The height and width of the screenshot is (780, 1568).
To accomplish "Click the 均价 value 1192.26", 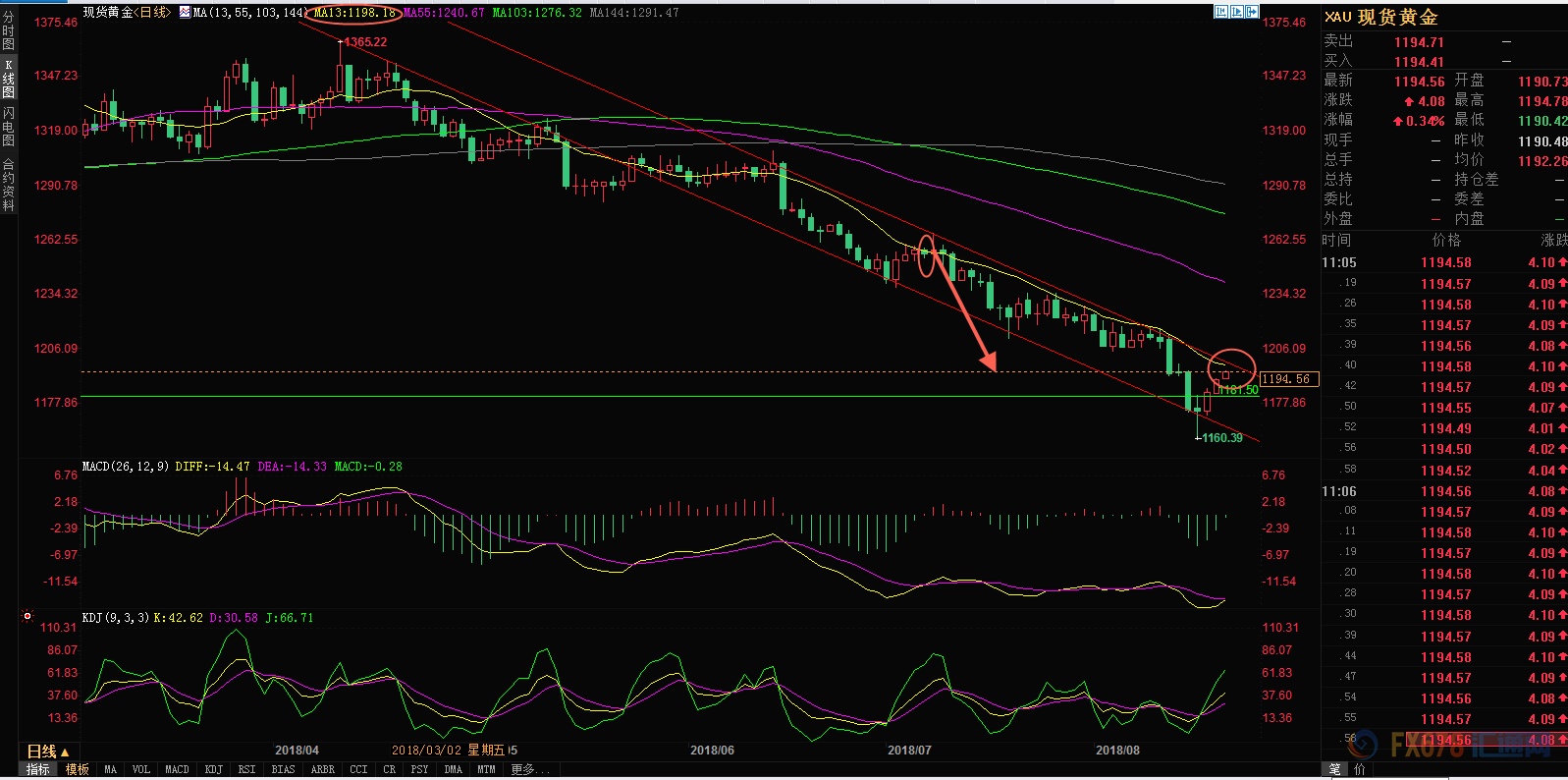I will tap(1542, 161).
